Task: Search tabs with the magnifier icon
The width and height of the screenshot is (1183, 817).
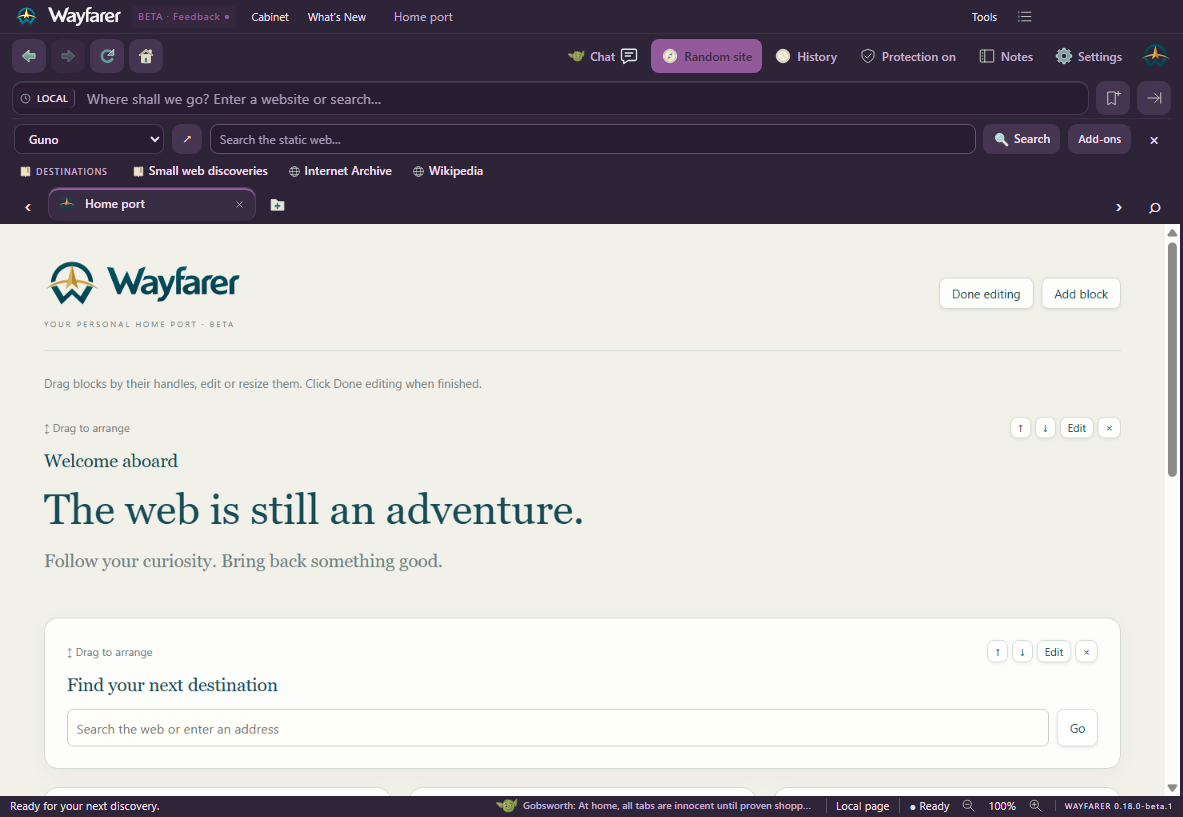Action: tap(1154, 207)
